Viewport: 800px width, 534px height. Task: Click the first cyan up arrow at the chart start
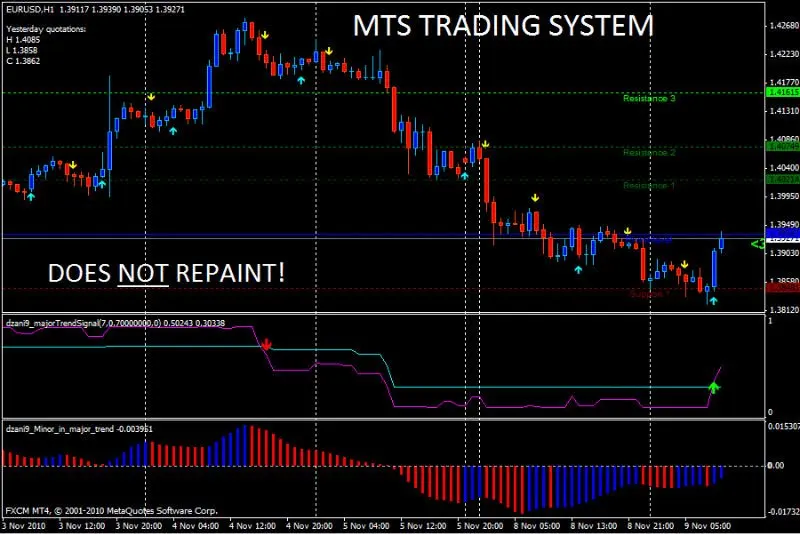pos(31,196)
